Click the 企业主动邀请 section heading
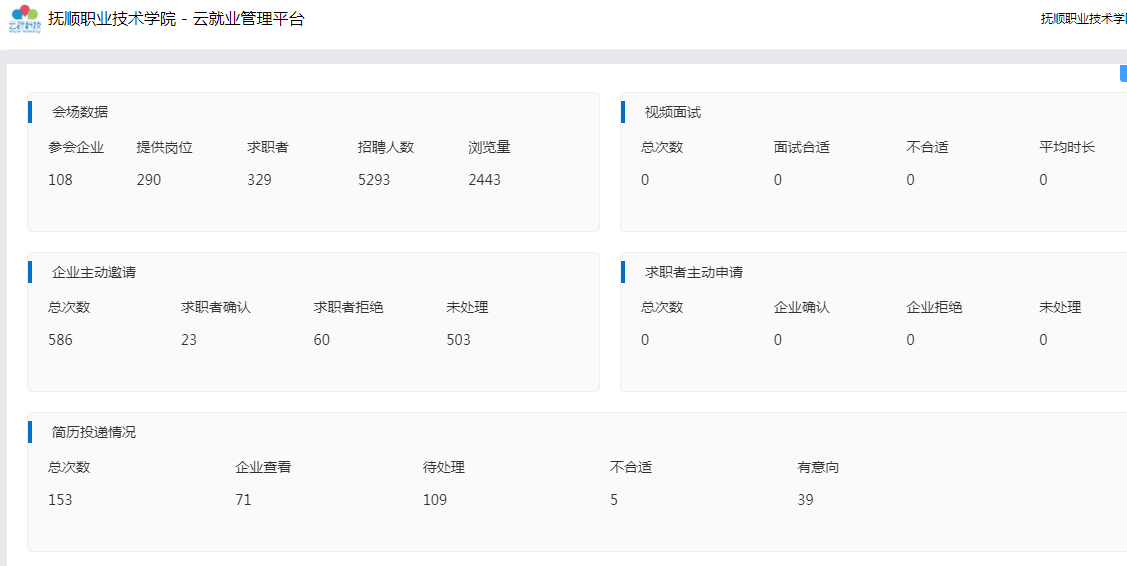1127x566 pixels. click(94, 272)
